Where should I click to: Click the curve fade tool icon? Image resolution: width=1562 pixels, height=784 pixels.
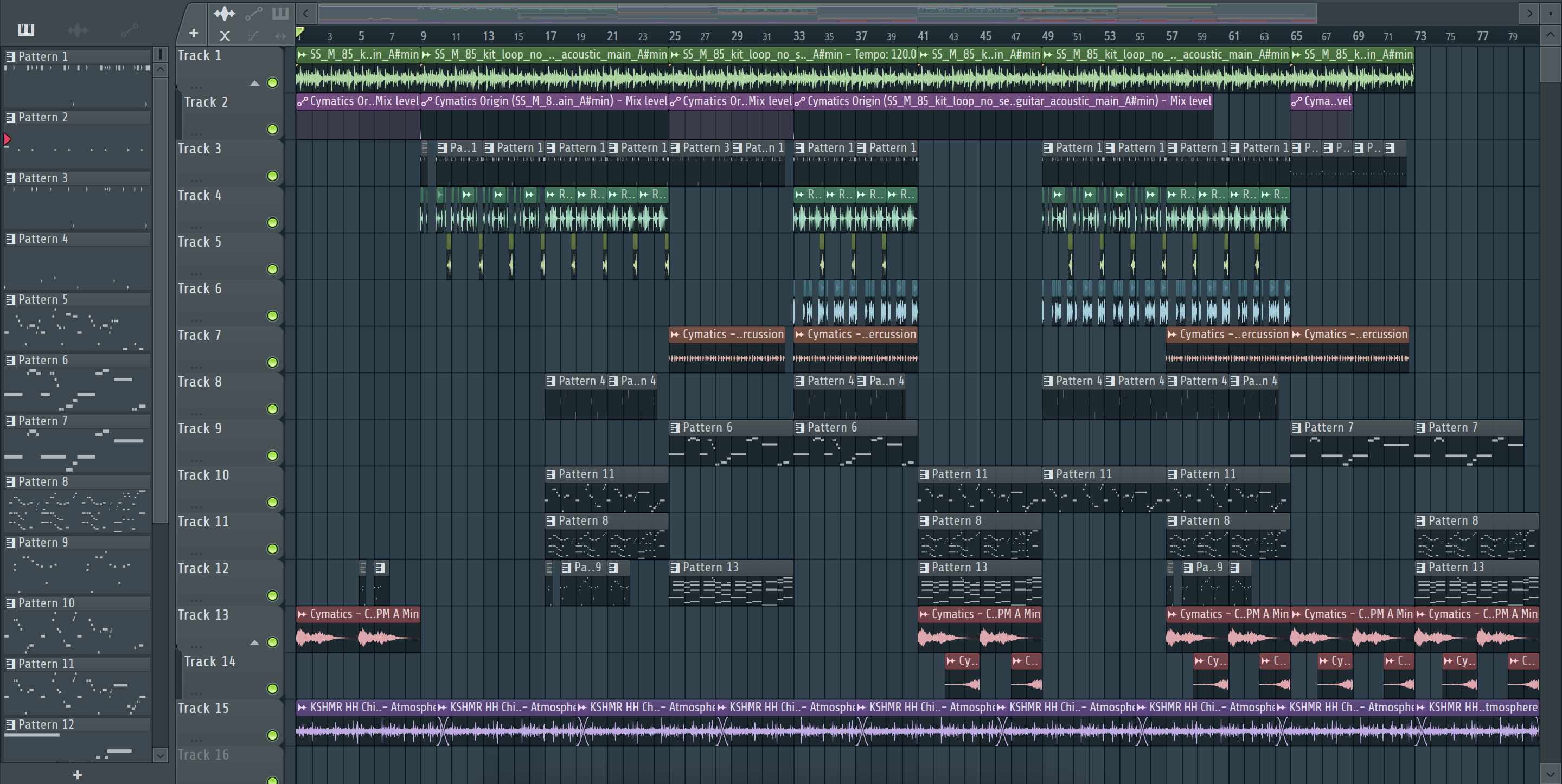click(253, 36)
